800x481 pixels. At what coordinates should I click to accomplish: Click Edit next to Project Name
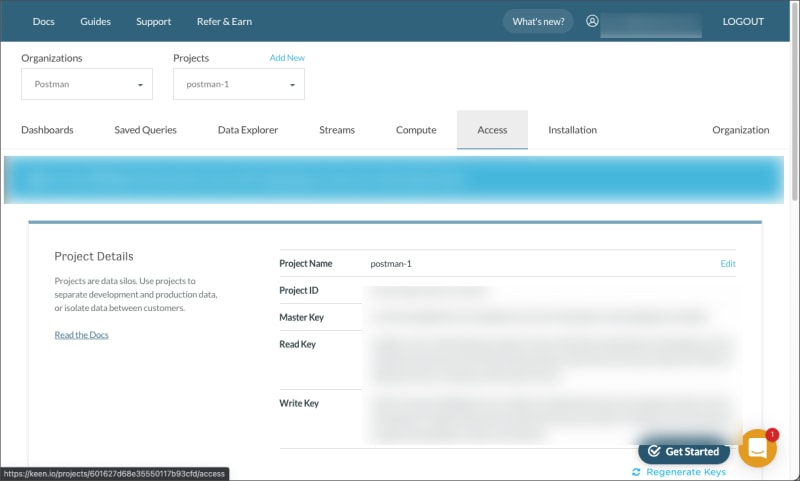coord(728,264)
